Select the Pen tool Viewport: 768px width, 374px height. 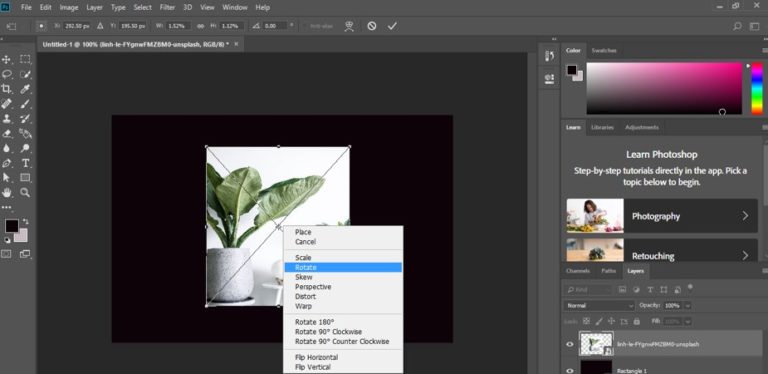click(6, 163)
